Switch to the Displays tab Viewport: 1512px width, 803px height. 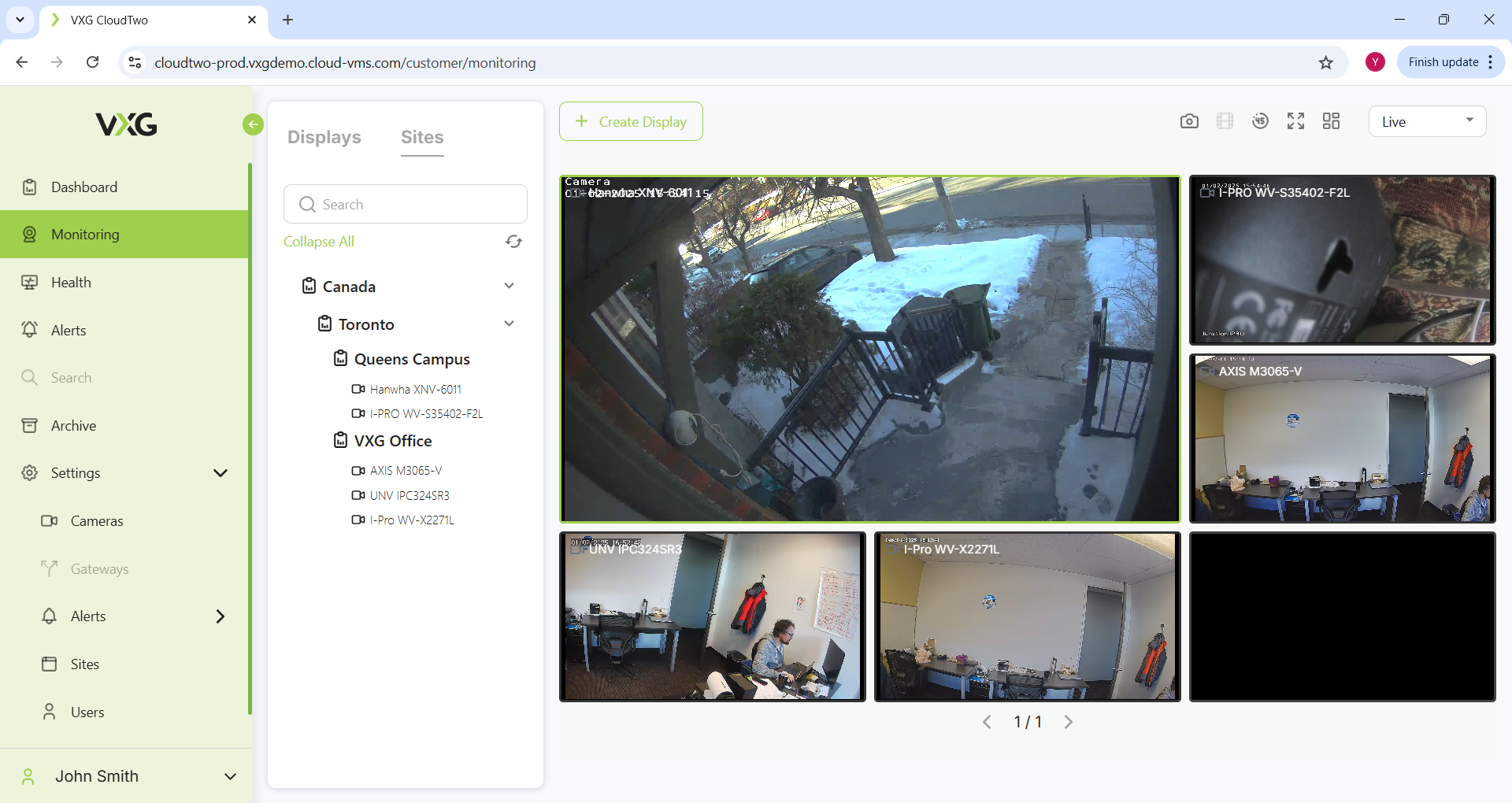coord(324,137)
